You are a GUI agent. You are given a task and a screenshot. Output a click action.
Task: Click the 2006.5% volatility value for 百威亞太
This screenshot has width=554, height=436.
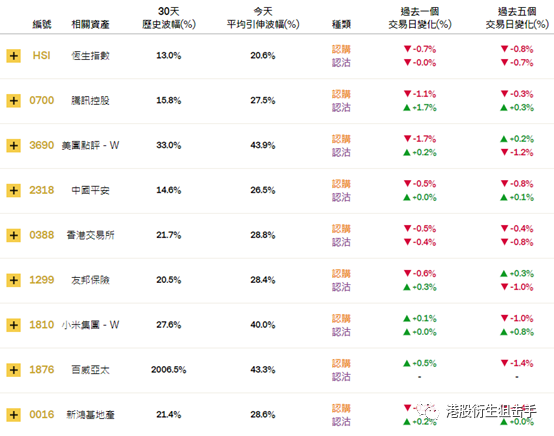click(x=169, y=370)
